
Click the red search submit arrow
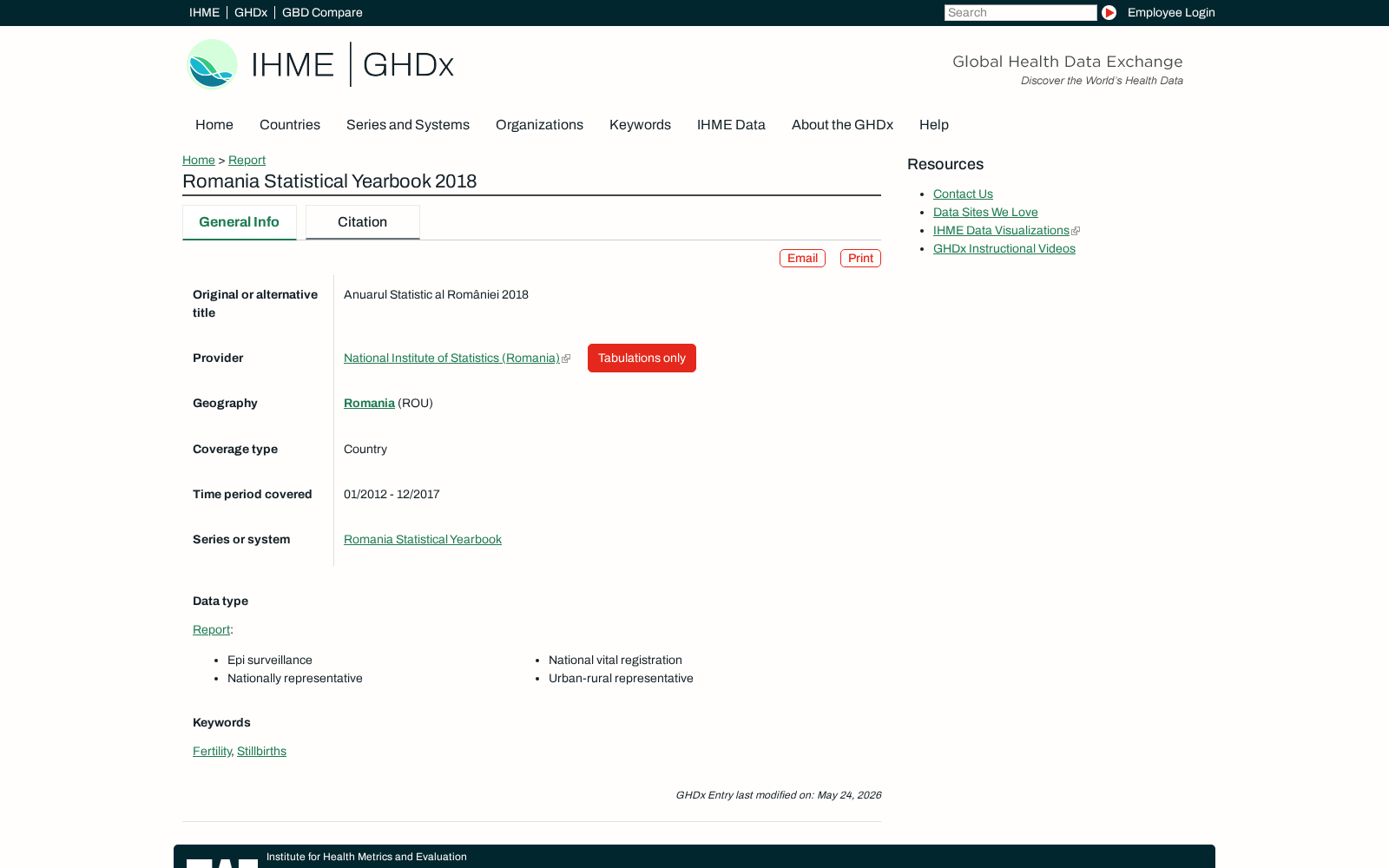coord(1109,12)
